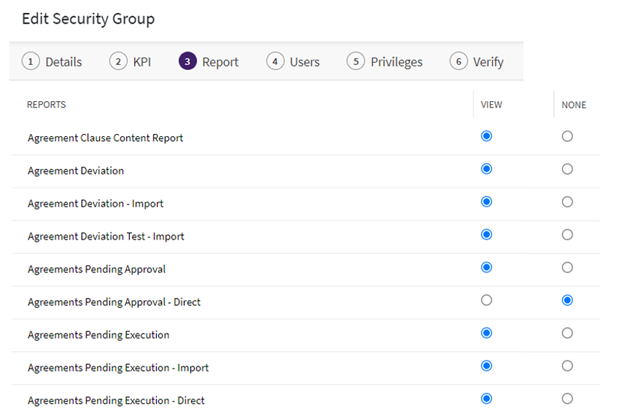The image size is (624, 417).
Task: Set Agreement Deviation Test - Import to None
Action: [567, 235]
